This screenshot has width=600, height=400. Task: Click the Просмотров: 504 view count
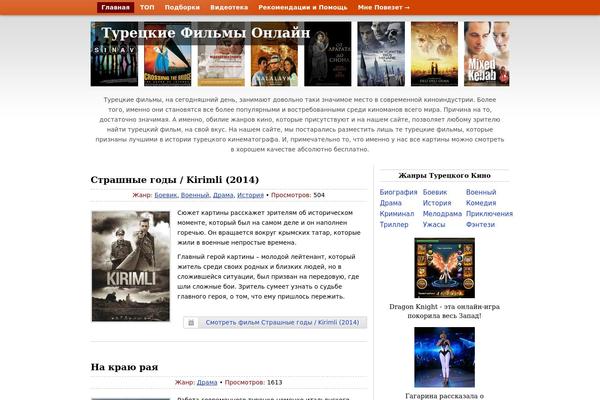point(298,195)
